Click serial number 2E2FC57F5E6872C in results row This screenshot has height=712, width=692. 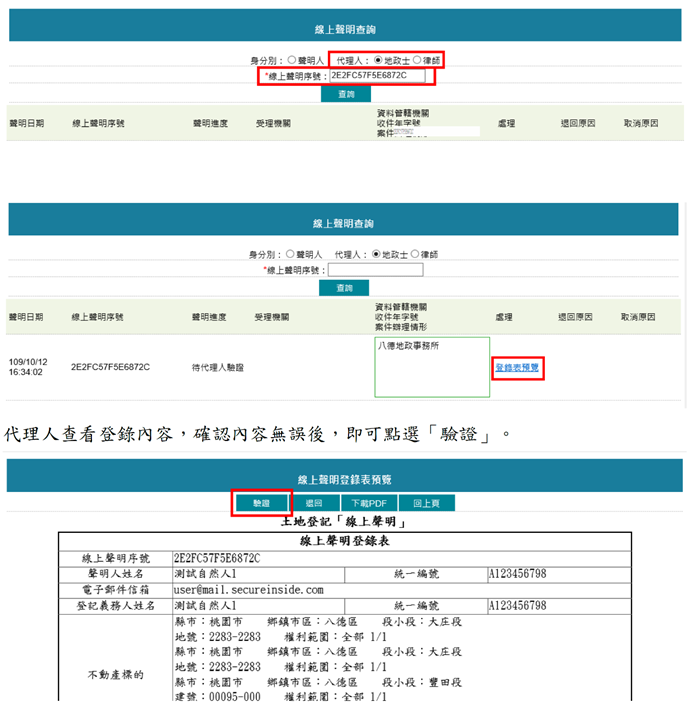pos(110,367)
